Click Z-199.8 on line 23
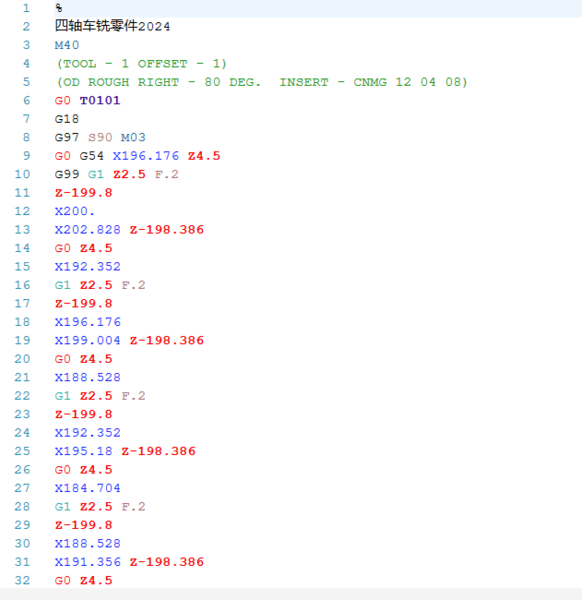Viewport: 582px width, 600px height. pyautogui.click(x=84, y=414)
